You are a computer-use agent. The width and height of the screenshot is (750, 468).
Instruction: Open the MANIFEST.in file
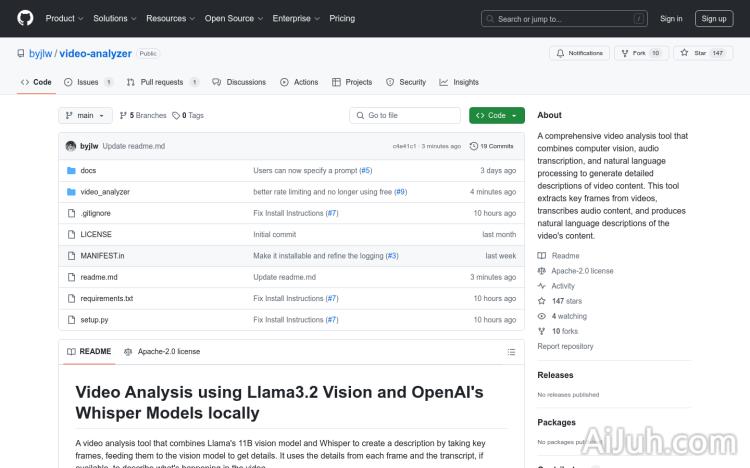102,256
